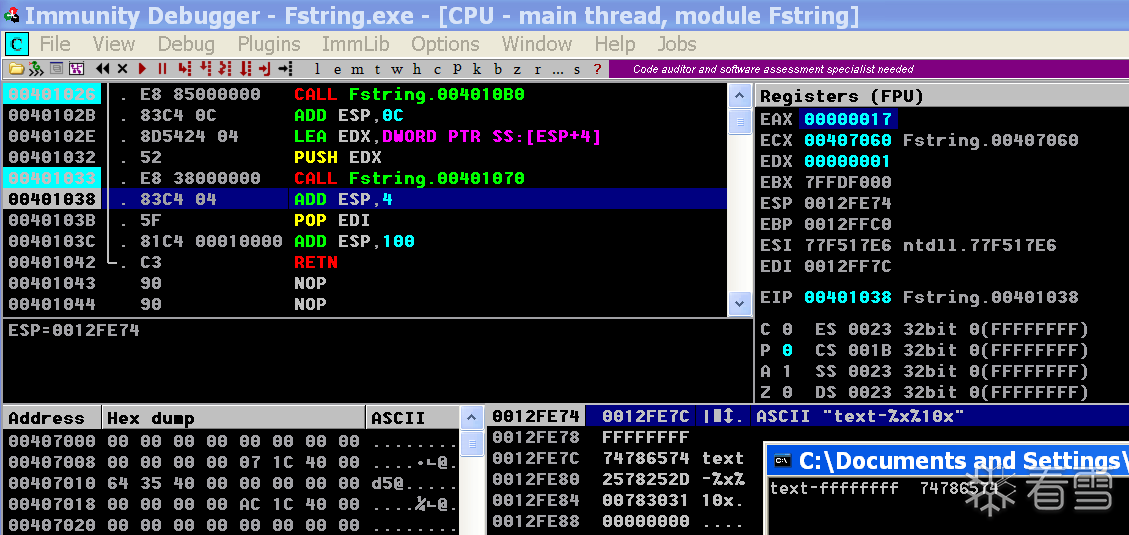Show Log window via 'l' button
This screenshot has height=535, width=1129.
[317, 69]
